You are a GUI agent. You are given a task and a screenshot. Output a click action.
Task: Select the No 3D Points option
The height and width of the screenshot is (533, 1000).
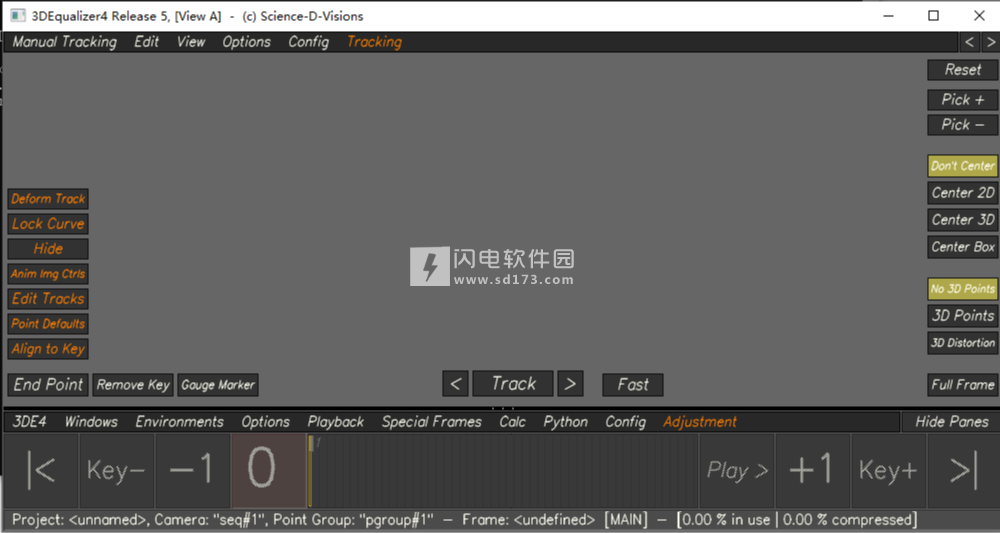pos(962,289)
